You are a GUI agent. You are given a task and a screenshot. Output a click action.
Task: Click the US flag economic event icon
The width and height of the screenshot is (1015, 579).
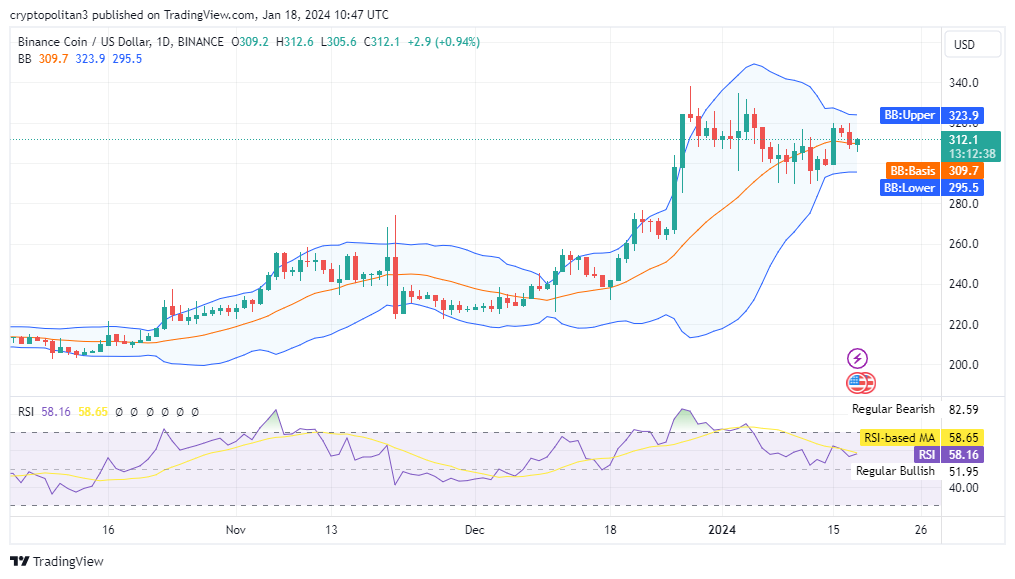pyautogui.click(x=859, y=382)
